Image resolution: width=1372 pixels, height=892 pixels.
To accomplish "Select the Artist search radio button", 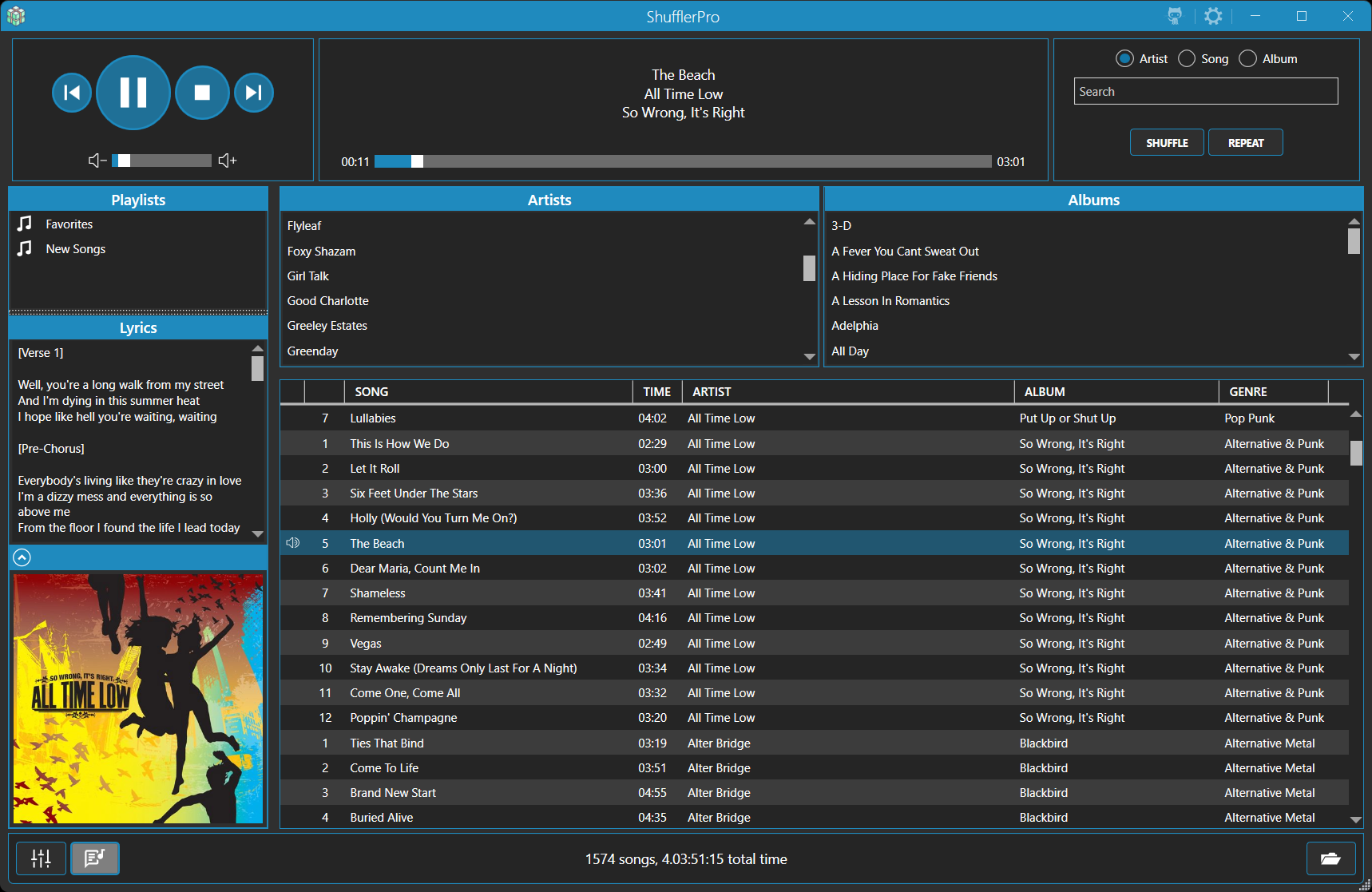I will coord(1124,58).
